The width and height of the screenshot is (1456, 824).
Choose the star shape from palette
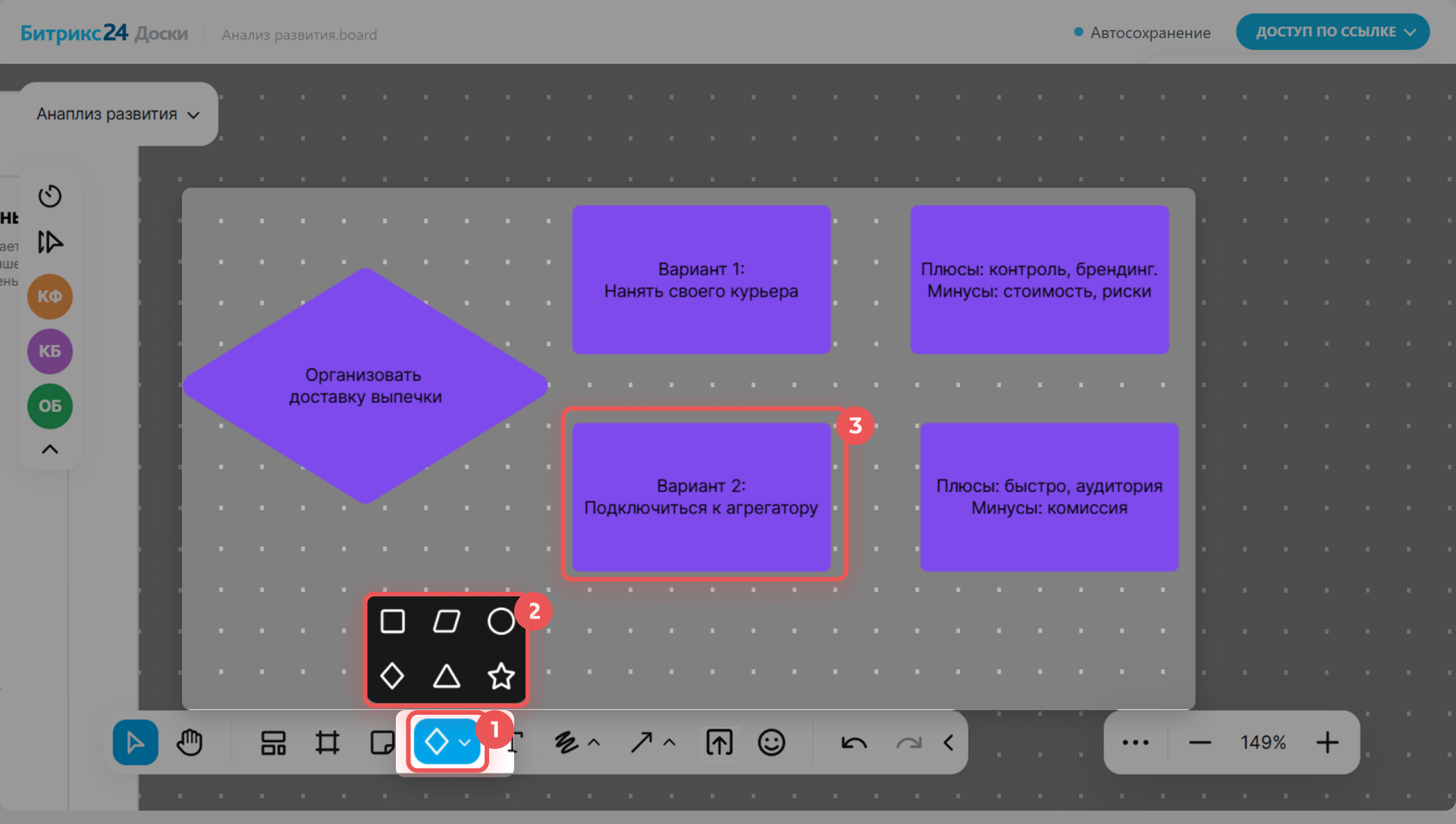point(500,675)
